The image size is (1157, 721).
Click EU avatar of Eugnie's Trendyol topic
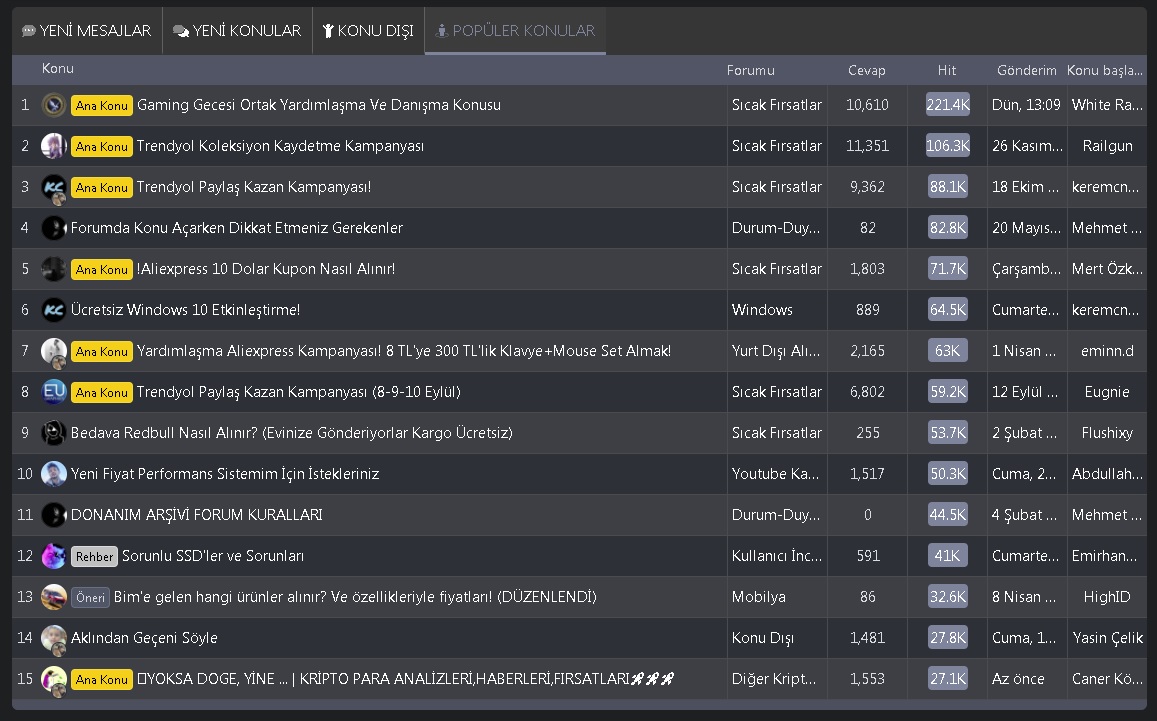point(54,392)
